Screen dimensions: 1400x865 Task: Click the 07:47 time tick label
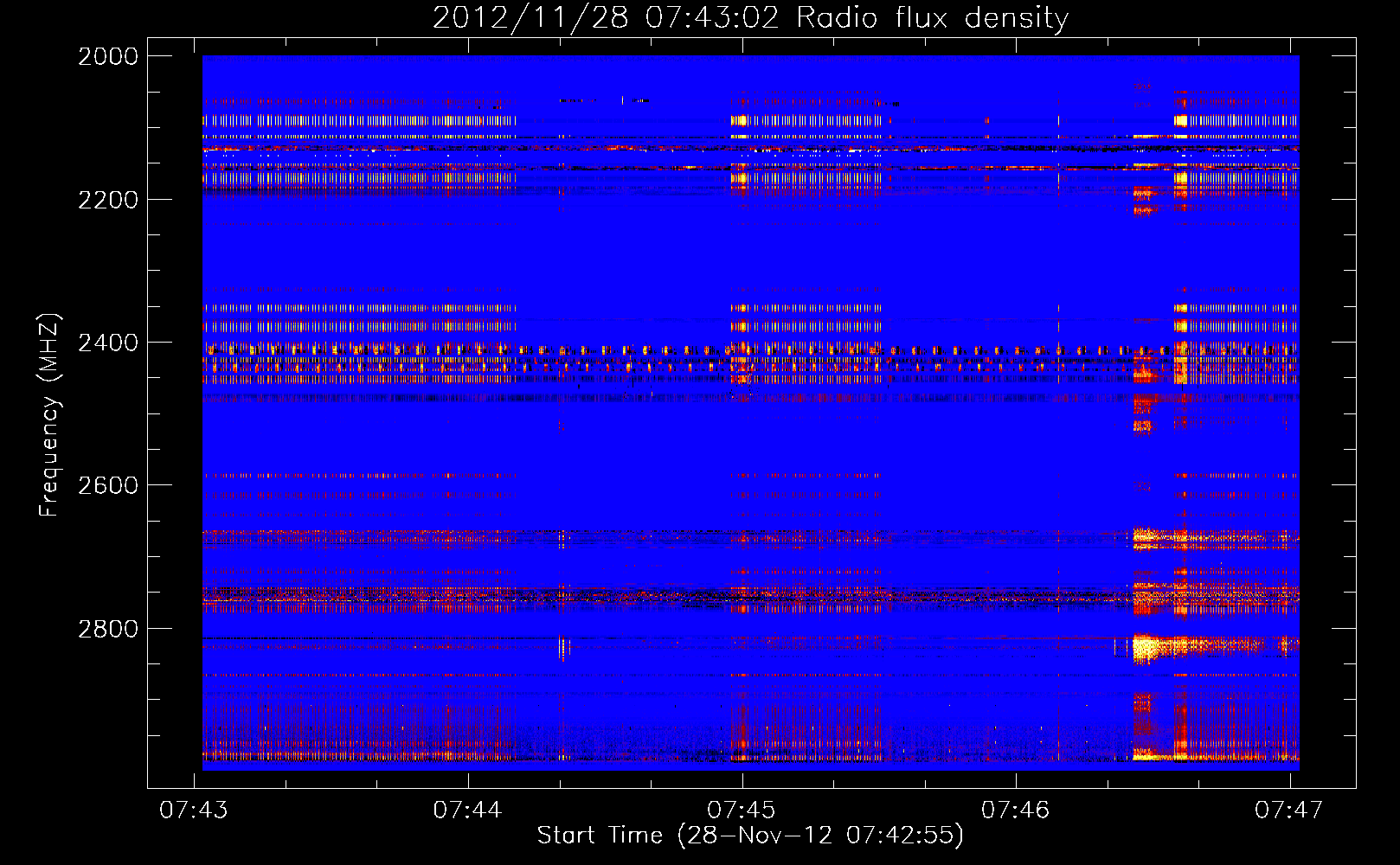pos(1289,810)
